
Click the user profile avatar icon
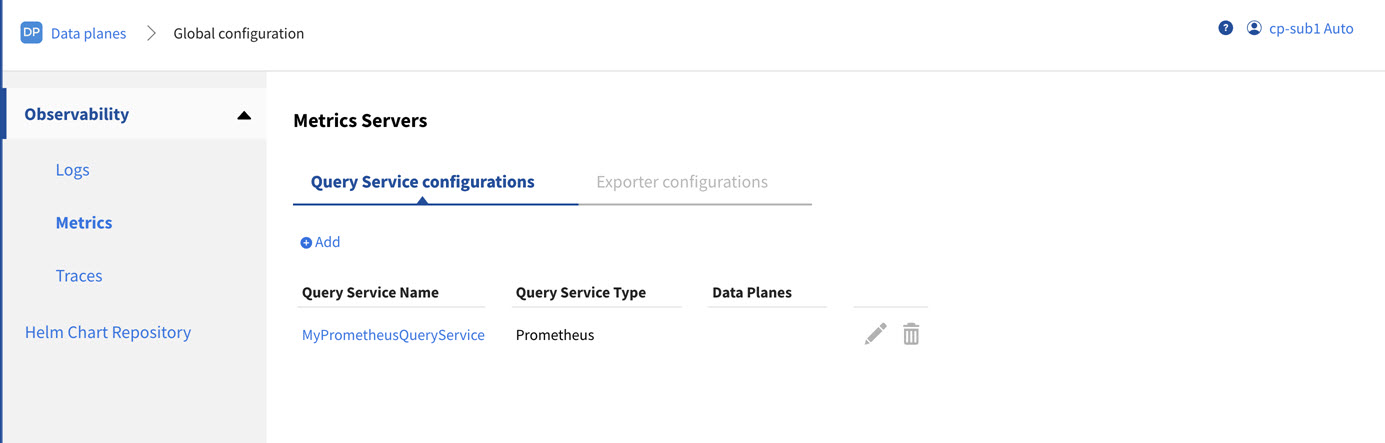[1254, 29]
